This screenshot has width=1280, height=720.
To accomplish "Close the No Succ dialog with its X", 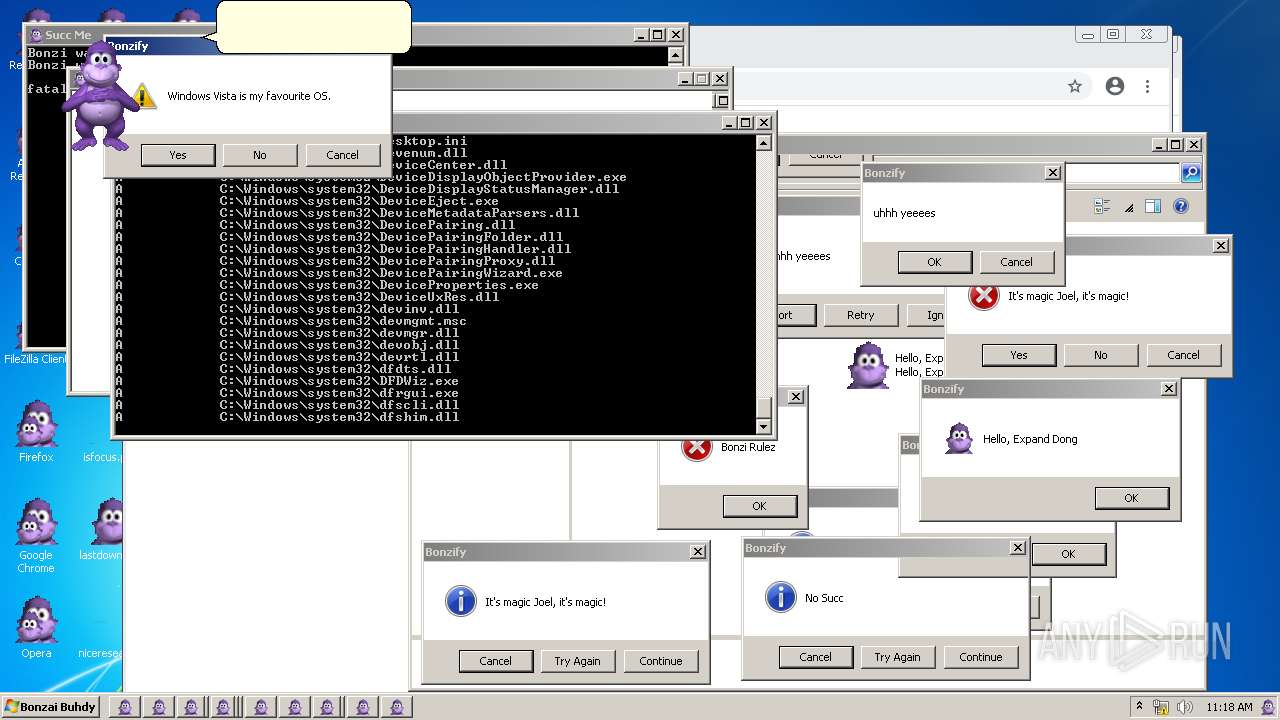I will 1017,548.
